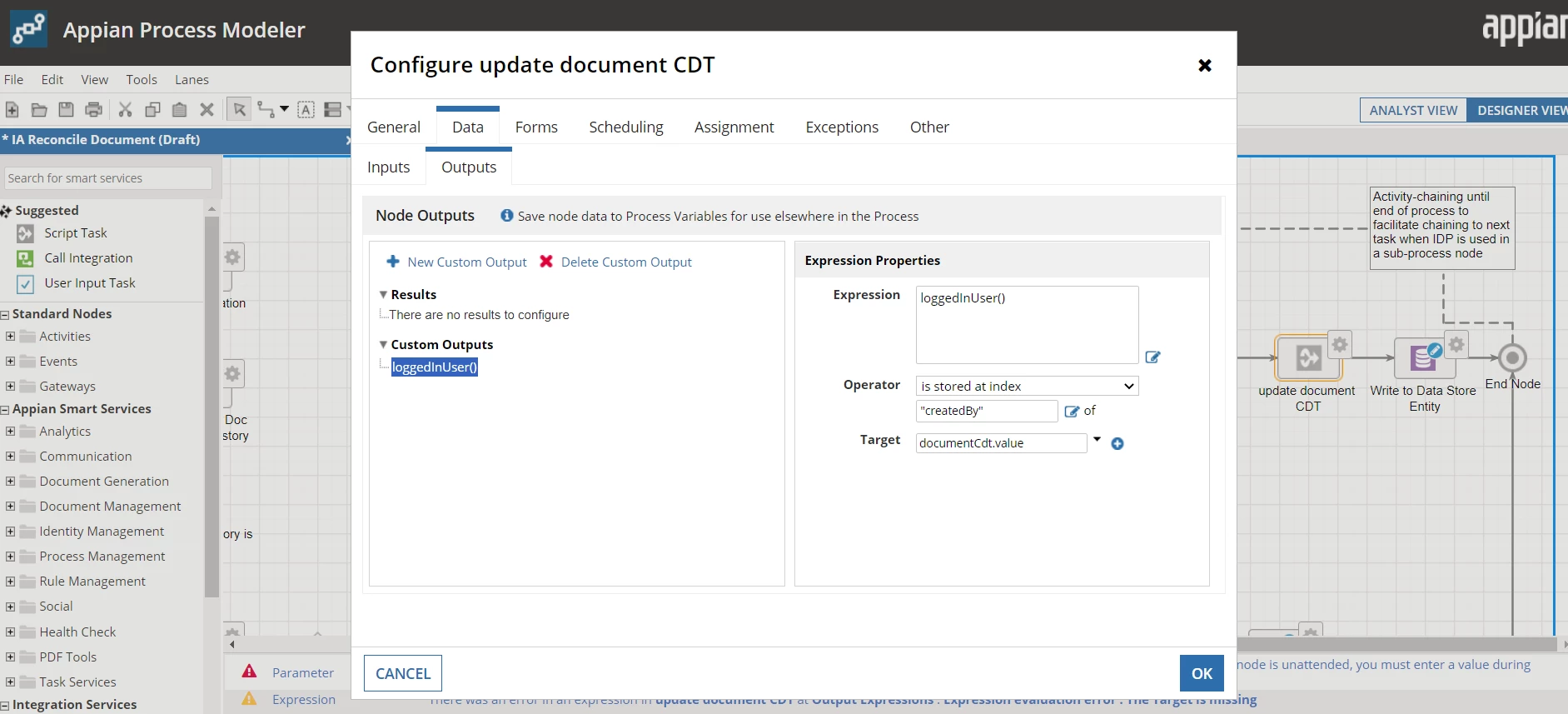Switch to the Inputs sub-tab
This screenshot has width=1568, height=714.
[x=389, y=167]
